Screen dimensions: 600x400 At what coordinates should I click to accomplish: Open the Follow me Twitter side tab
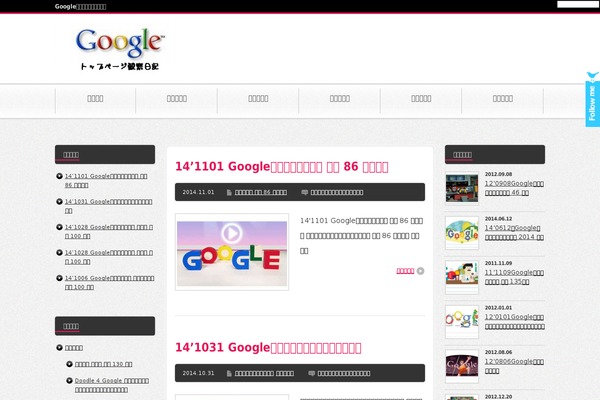592,100
